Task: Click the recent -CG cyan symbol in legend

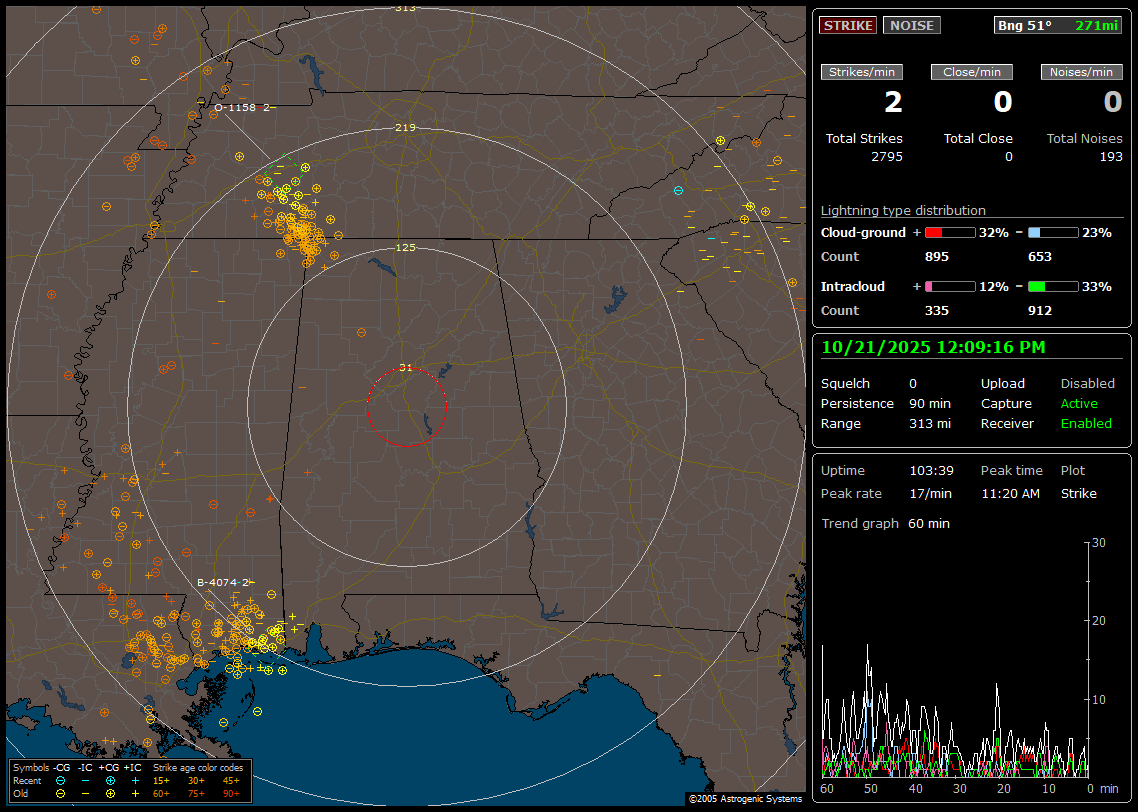Action: click(x=60, y=780)
